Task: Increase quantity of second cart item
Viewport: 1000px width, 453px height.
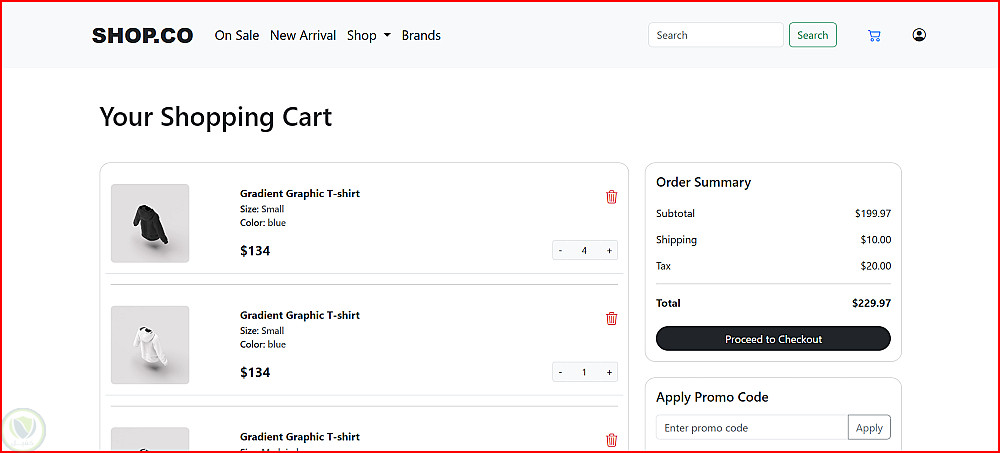Action: [x=609, y=373]
